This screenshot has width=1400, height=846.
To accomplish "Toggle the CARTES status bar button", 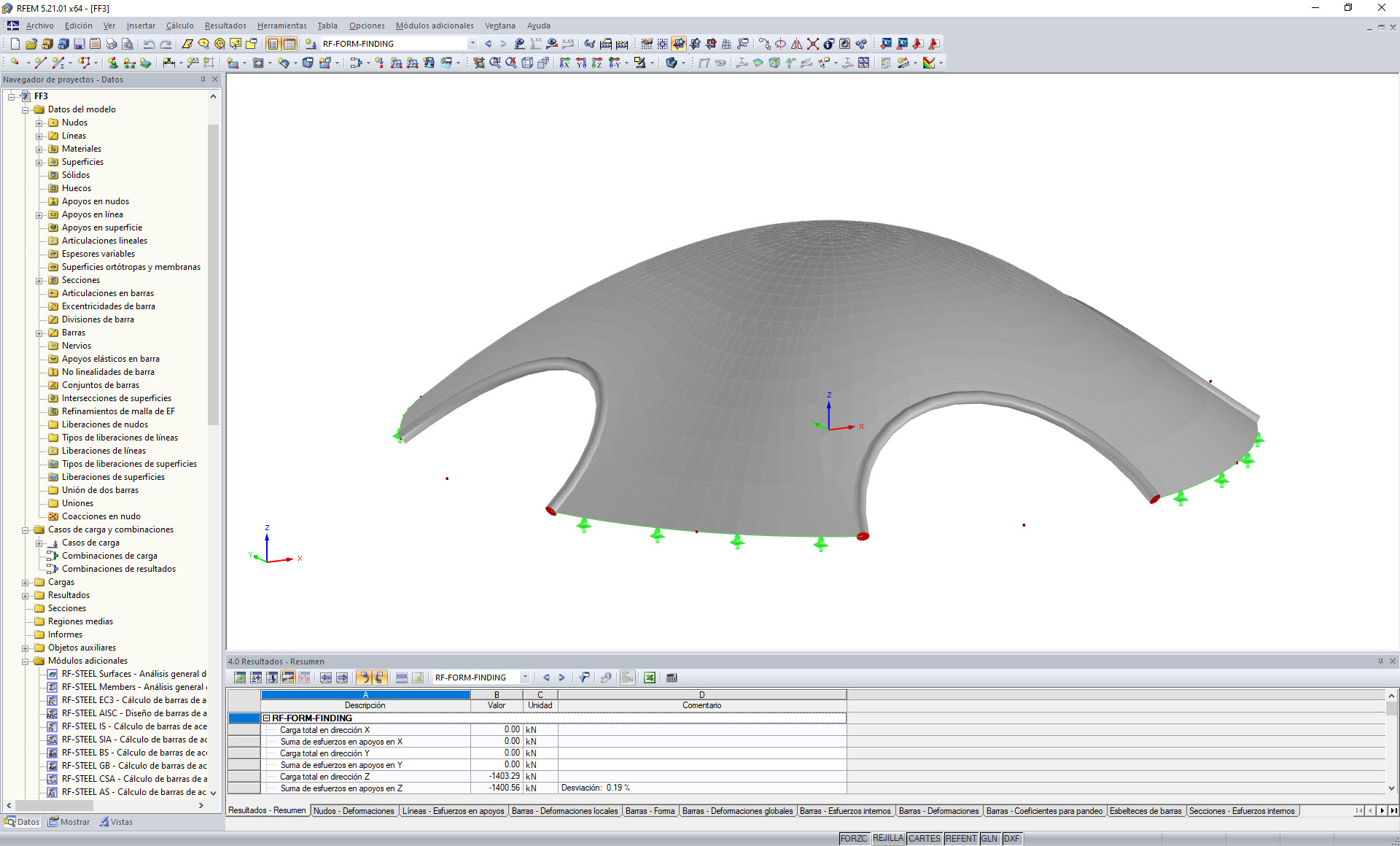I will coord(924,839).
